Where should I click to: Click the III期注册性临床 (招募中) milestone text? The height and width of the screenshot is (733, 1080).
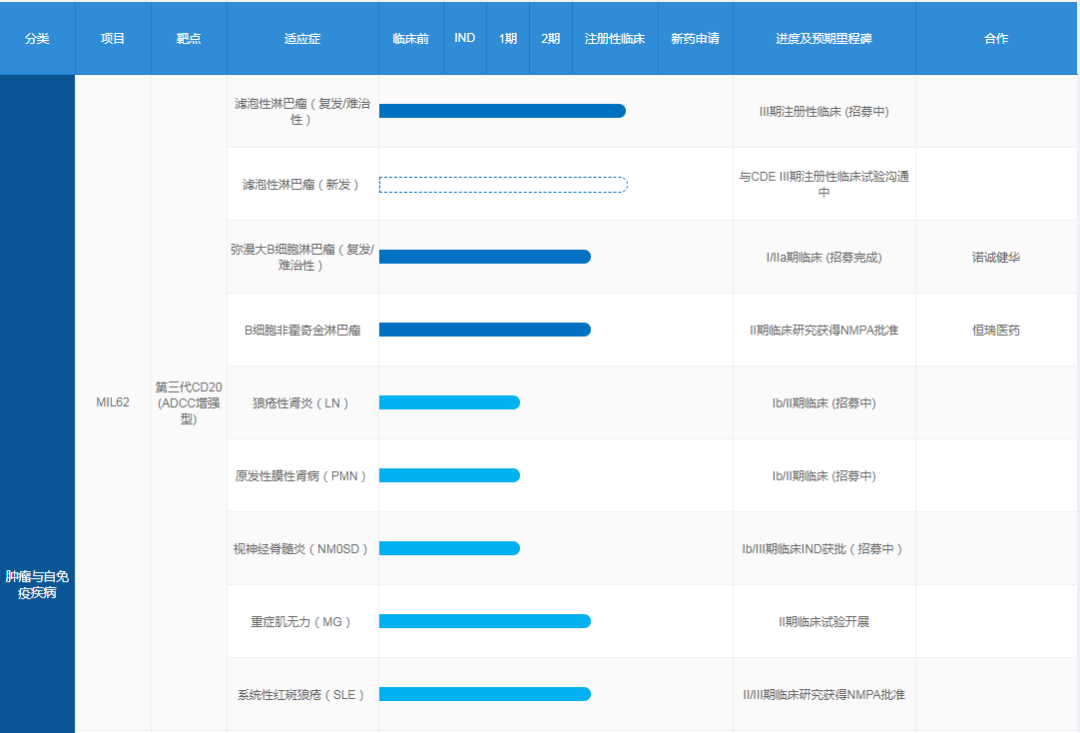click(823, 112)
